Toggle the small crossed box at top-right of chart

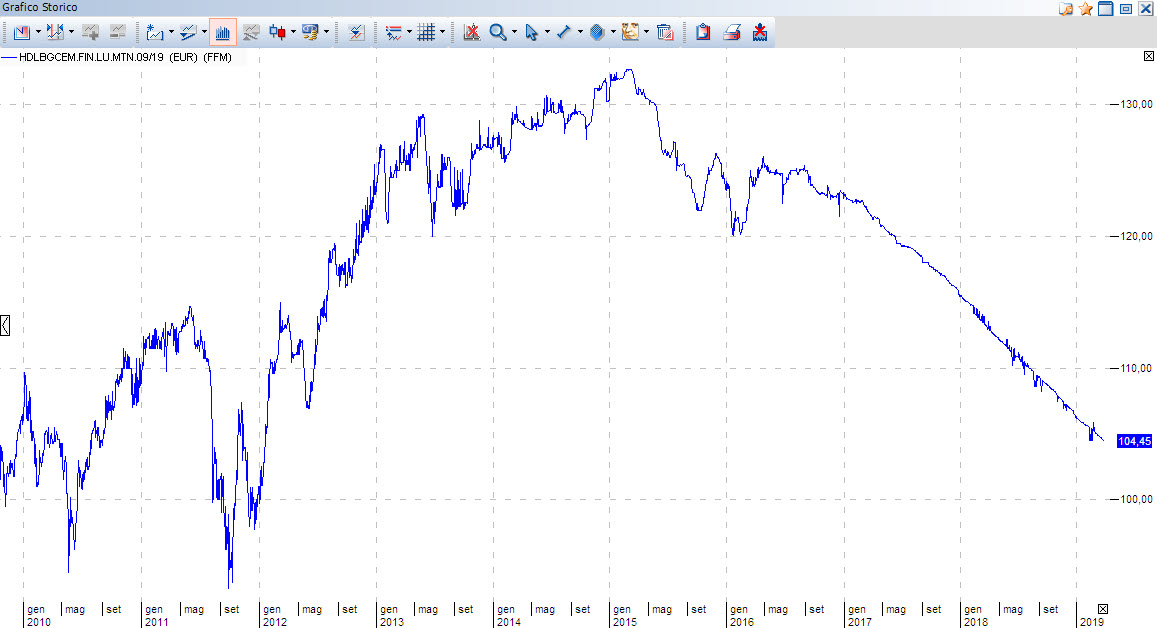1148,57
